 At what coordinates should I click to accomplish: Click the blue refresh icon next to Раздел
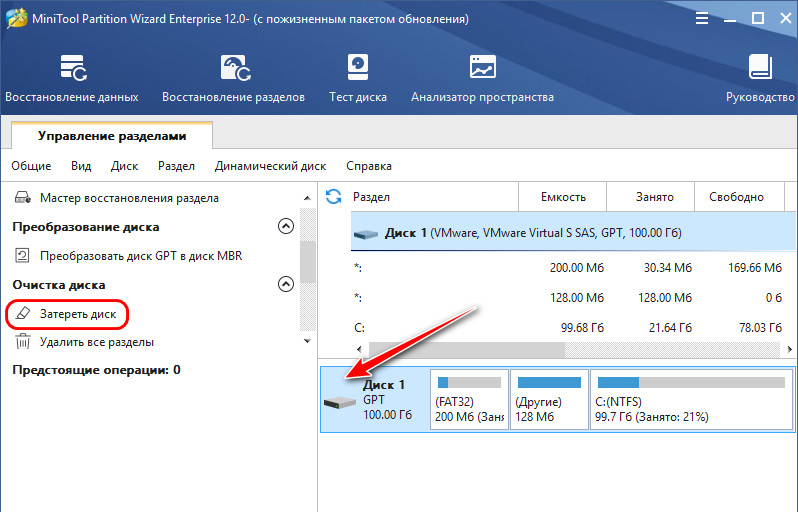[x=333, y=196]
